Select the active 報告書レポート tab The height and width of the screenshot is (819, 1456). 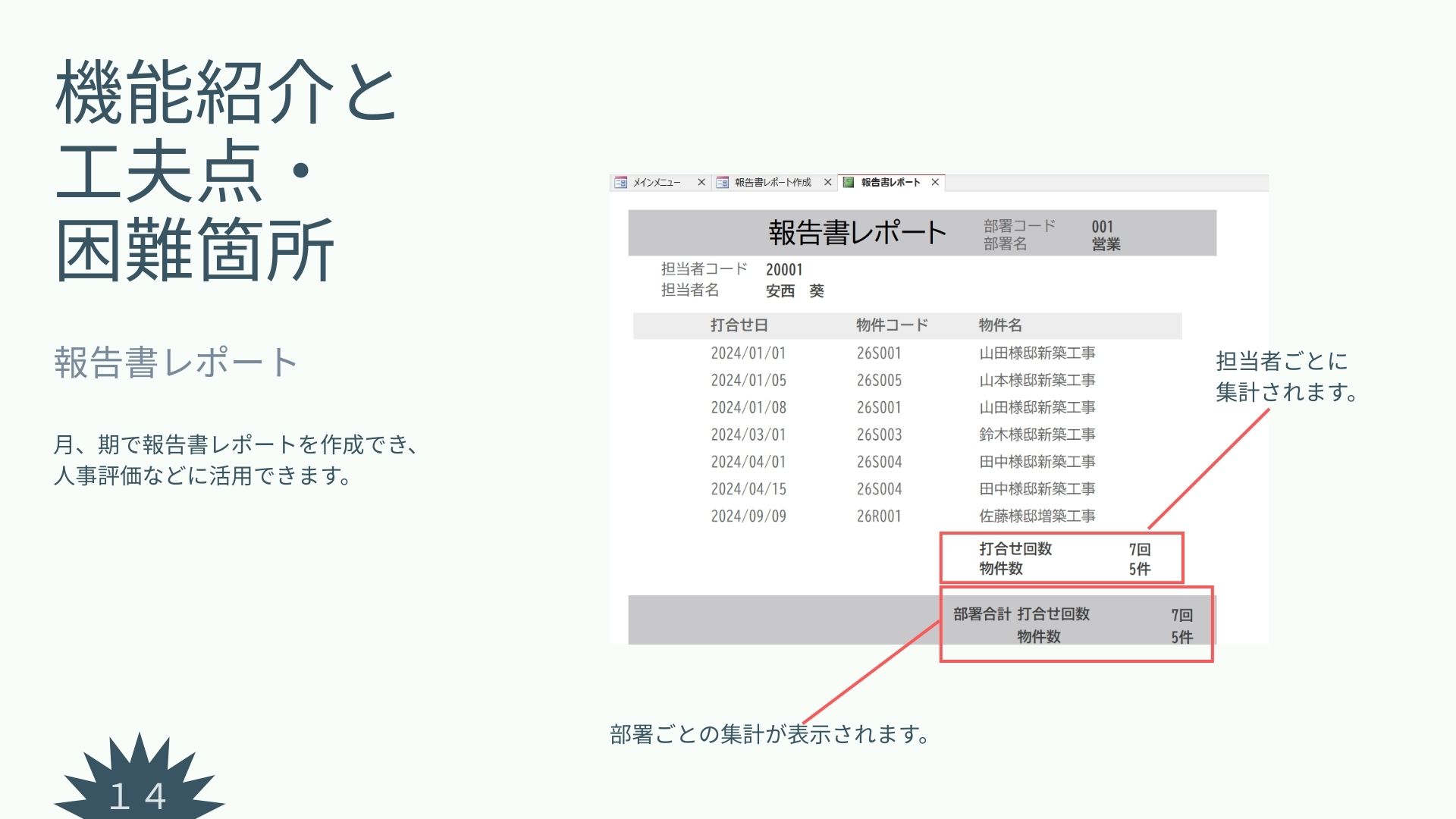click(890, 183)
